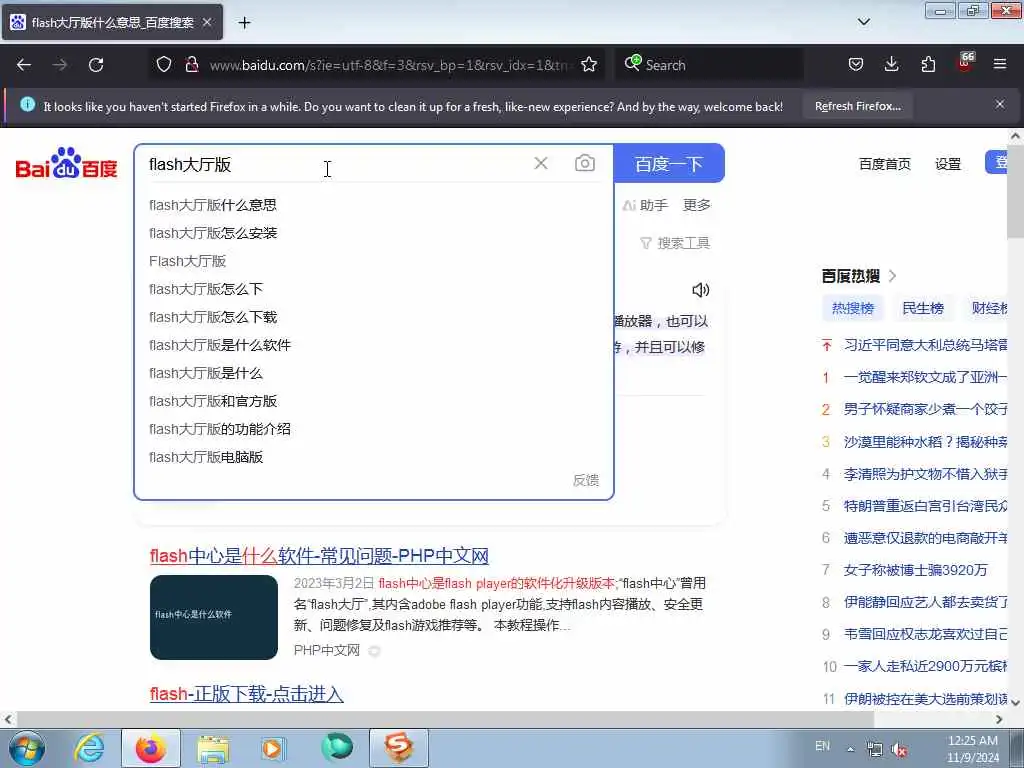
Task: Open Windows Start menu orb
Action: coord(27,748)
